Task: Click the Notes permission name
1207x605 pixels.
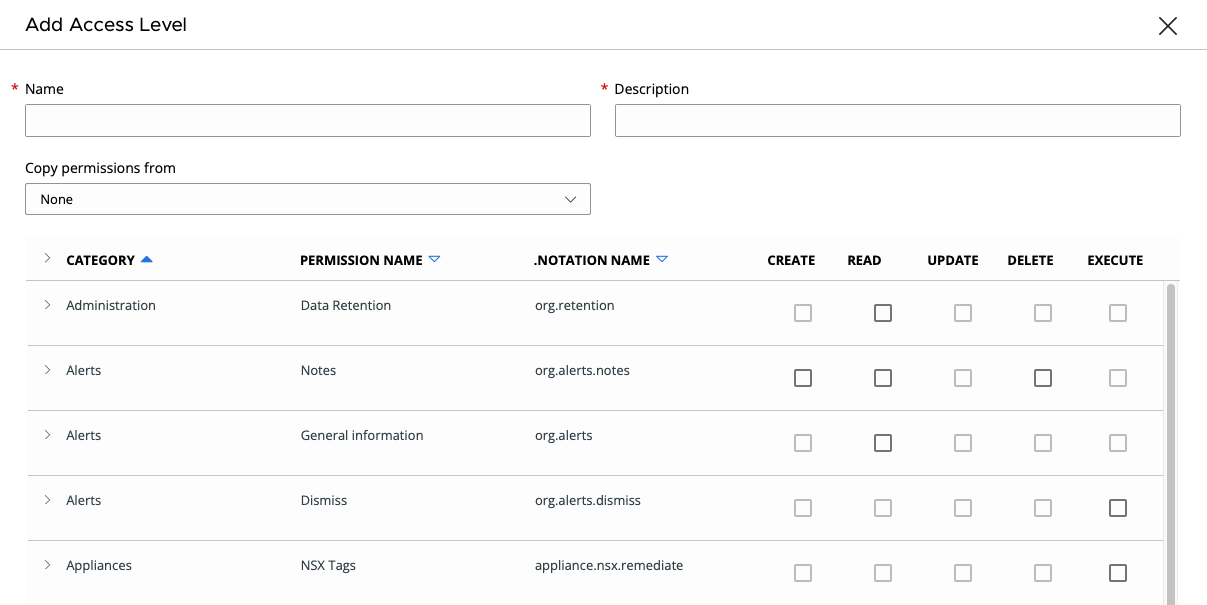Action: 318,370
